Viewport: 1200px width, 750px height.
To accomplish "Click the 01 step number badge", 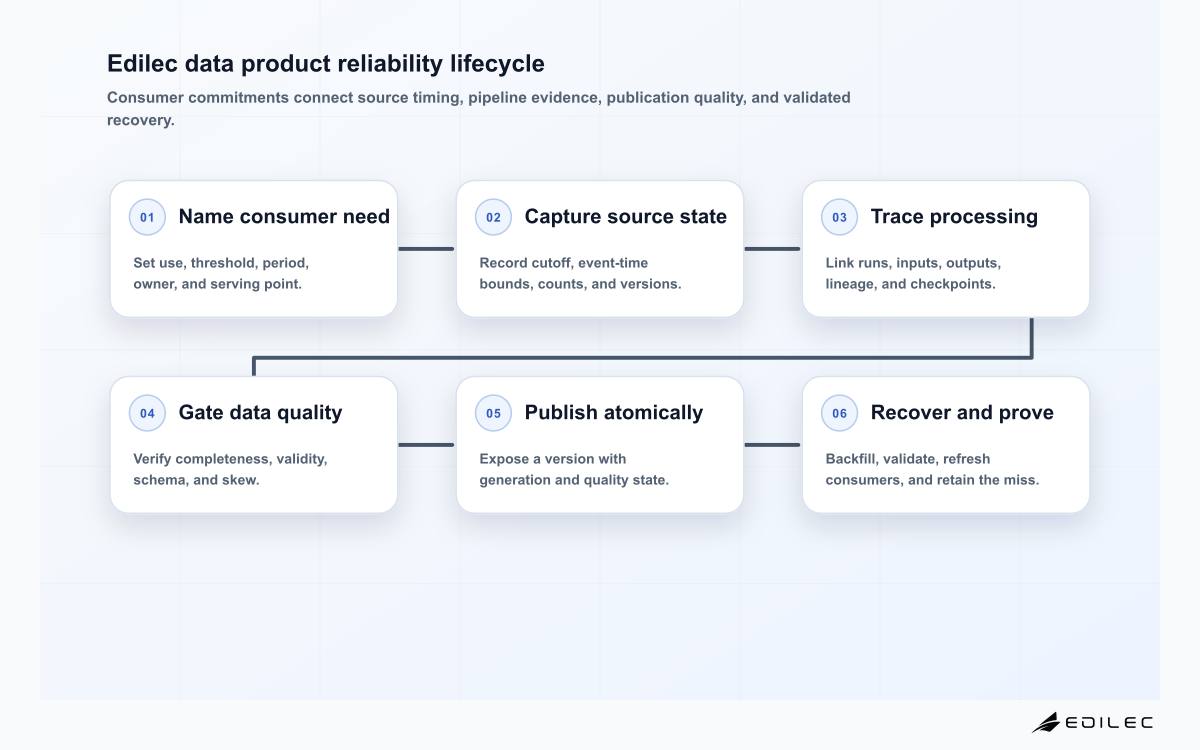I will coord(147,217).
